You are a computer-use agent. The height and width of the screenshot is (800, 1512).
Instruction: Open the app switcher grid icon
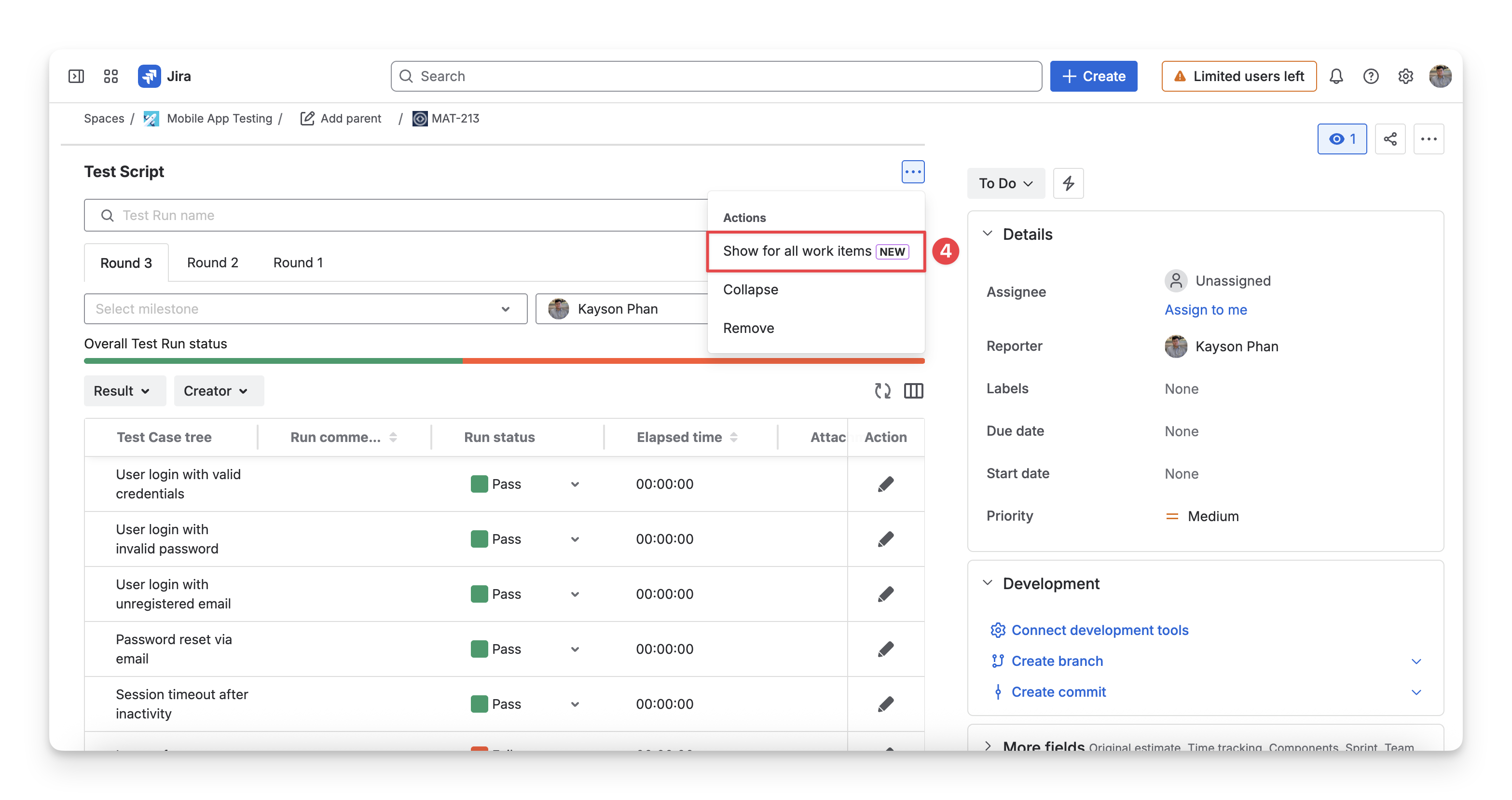111,76
